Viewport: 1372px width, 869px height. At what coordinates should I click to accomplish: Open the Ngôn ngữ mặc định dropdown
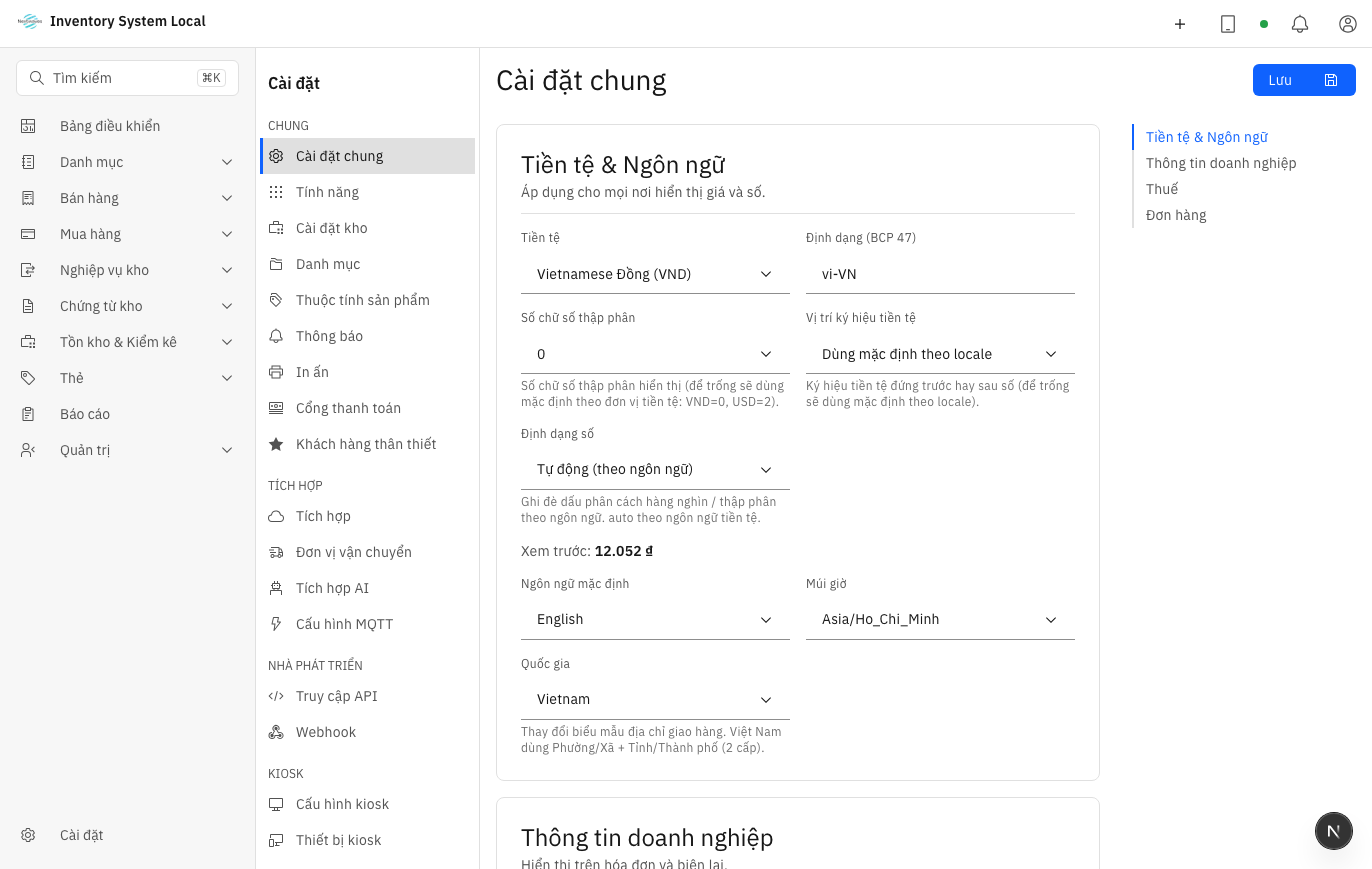coord(655,619)
